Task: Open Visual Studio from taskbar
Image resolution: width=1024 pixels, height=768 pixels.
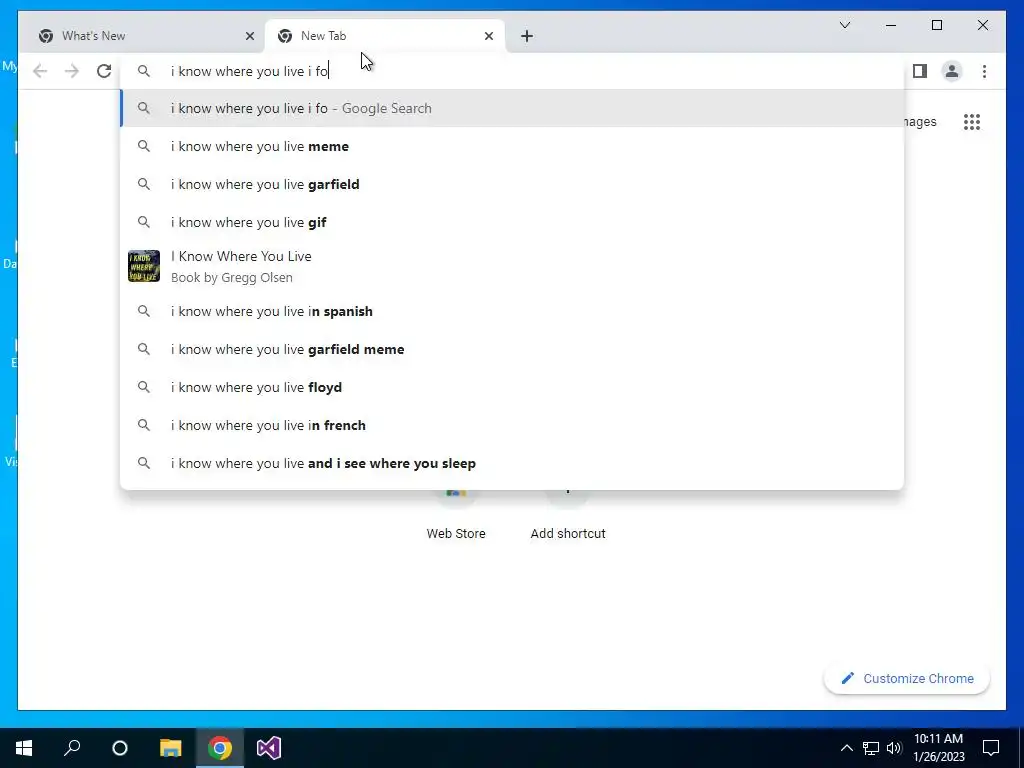Action: pyautogui.click(x=268, y=748)
